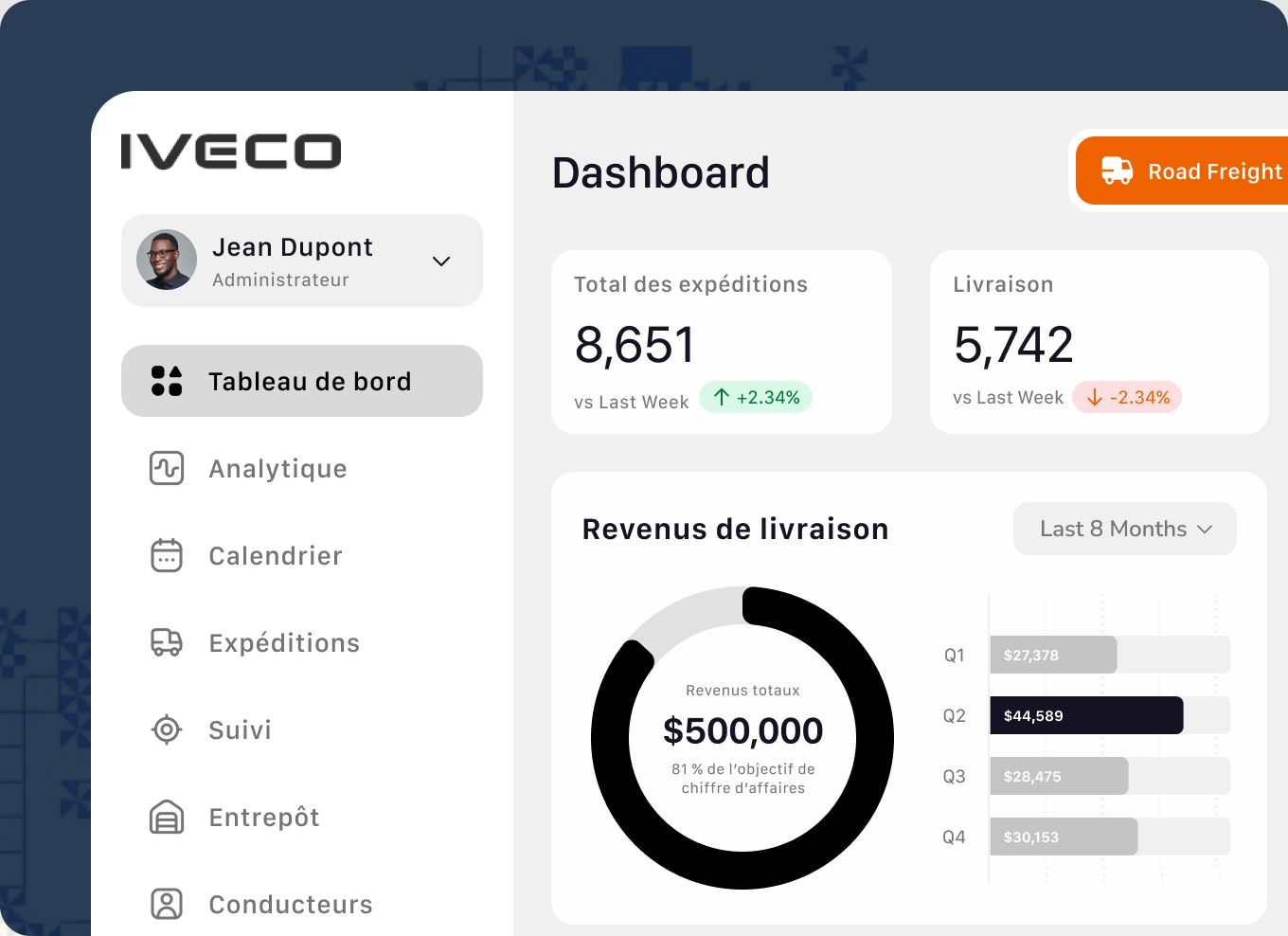Click Jean Dupont's profile photo
The image size is (1288, 936).
[167, 260]
